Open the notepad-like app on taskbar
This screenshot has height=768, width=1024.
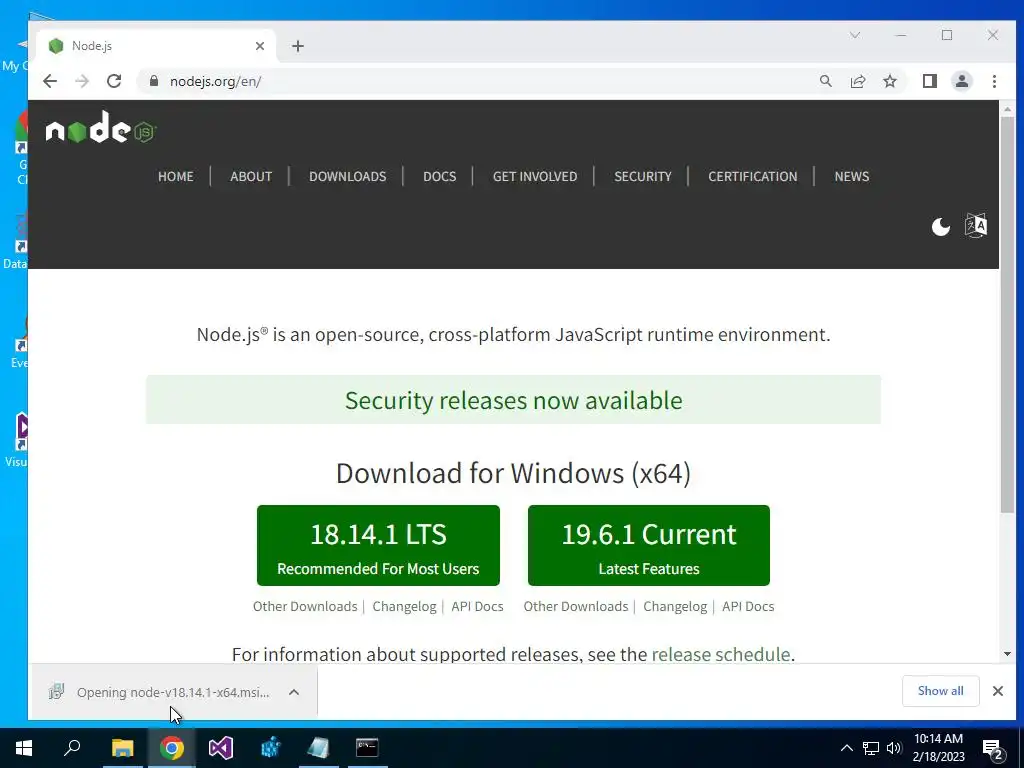pos(319,748)
